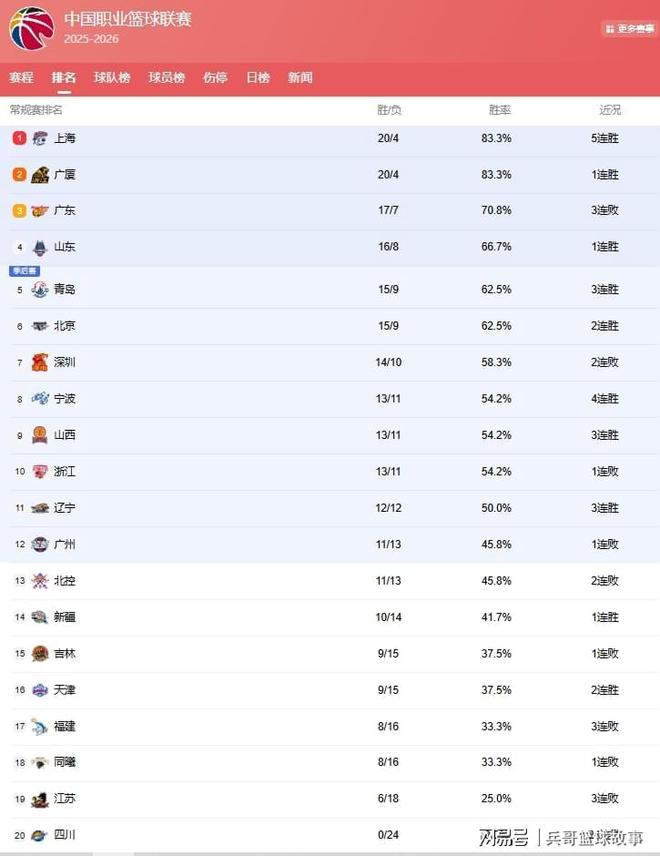Click the 胜率 column header
Image resolution: width=660 pixels, height=856 pixels.
coord(500,110)
